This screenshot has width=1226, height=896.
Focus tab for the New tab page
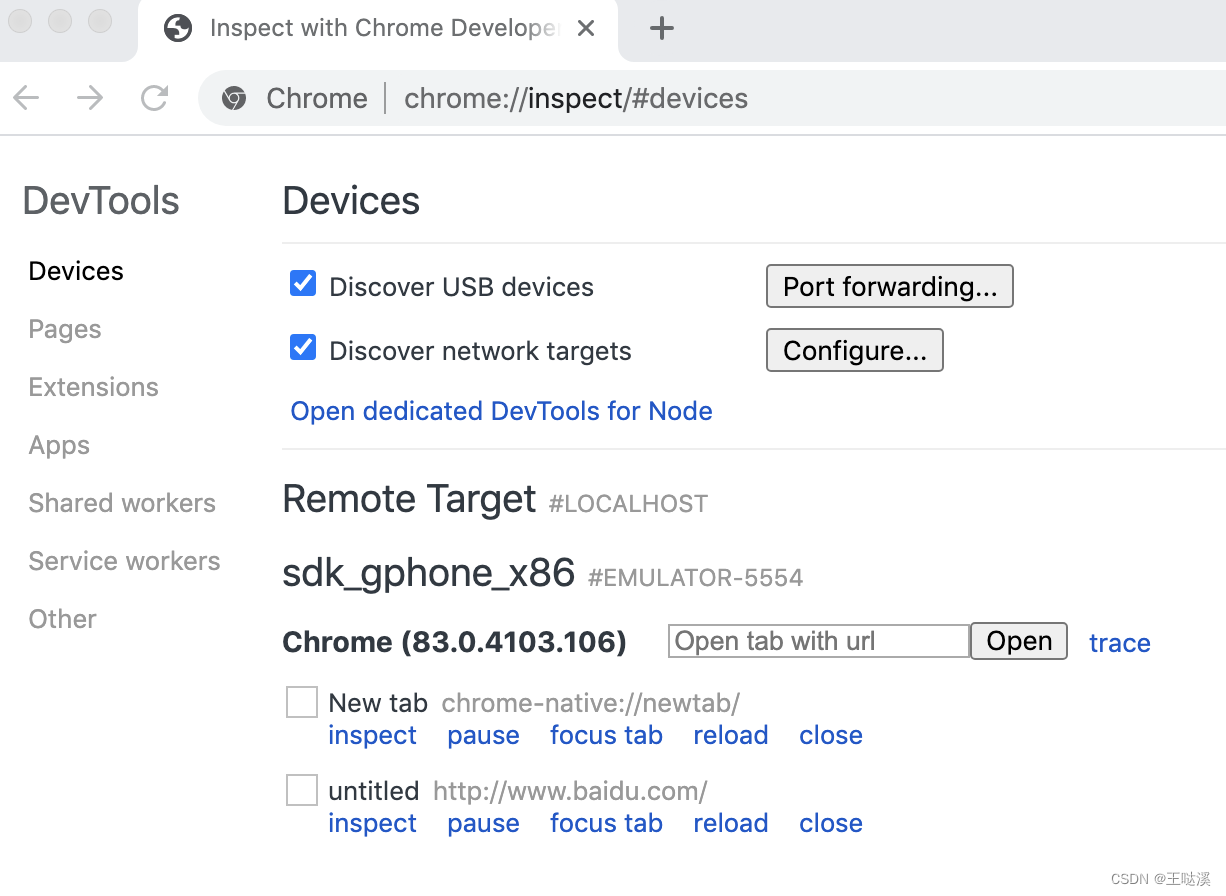click(x=606, y=735)
